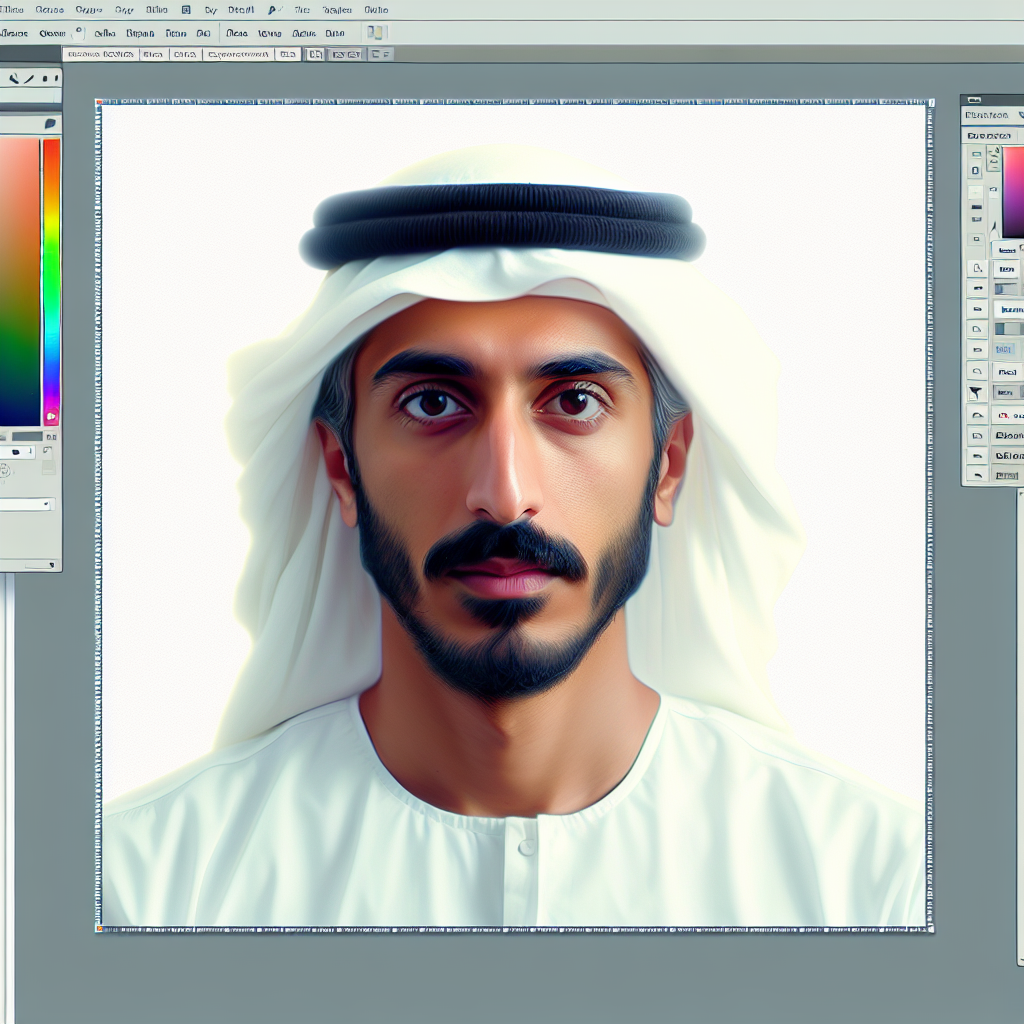Open the dropdown arrow in the left panel's lower field
This screenshot has height=1024, width=1024.
click(x=46, y=504)
